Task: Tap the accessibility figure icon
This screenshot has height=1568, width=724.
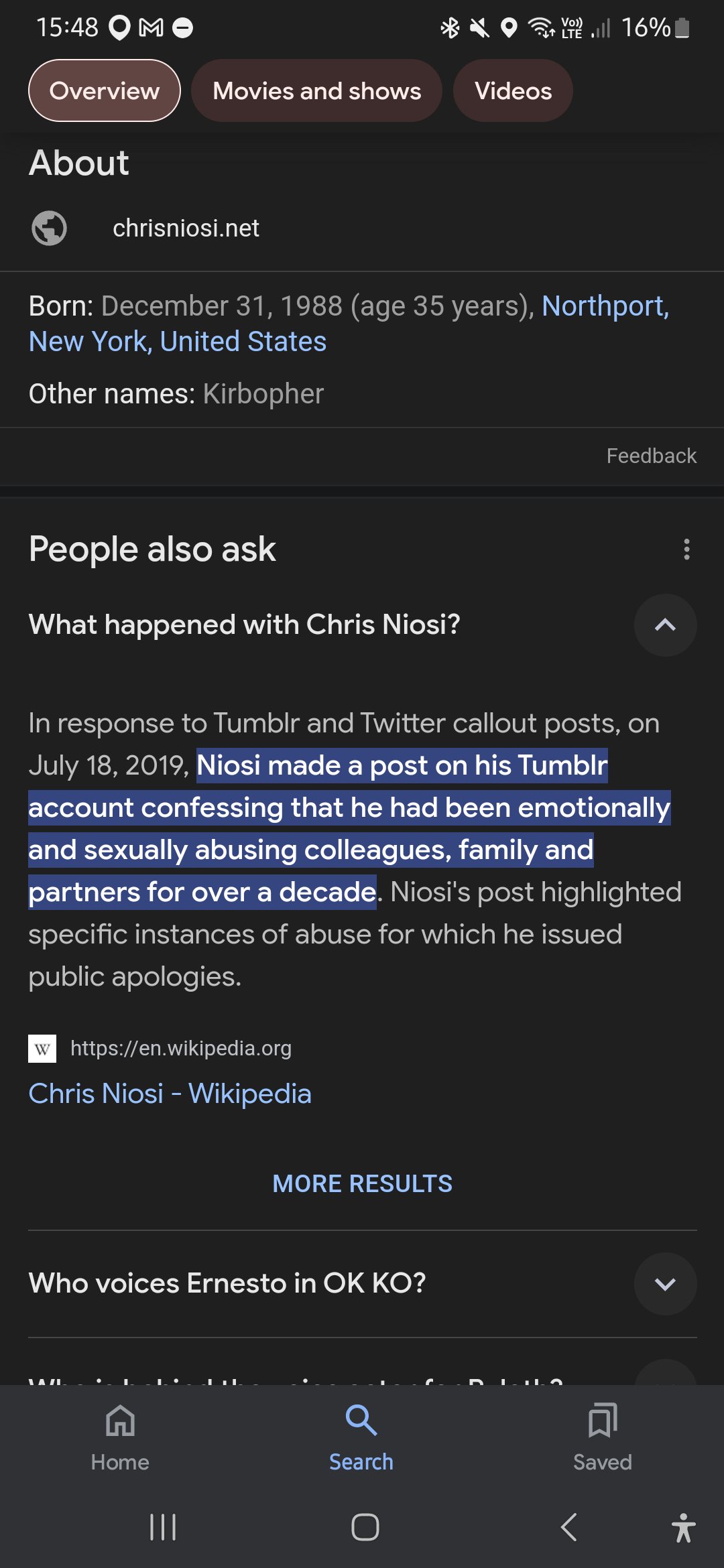Action: coord(683,1528)
